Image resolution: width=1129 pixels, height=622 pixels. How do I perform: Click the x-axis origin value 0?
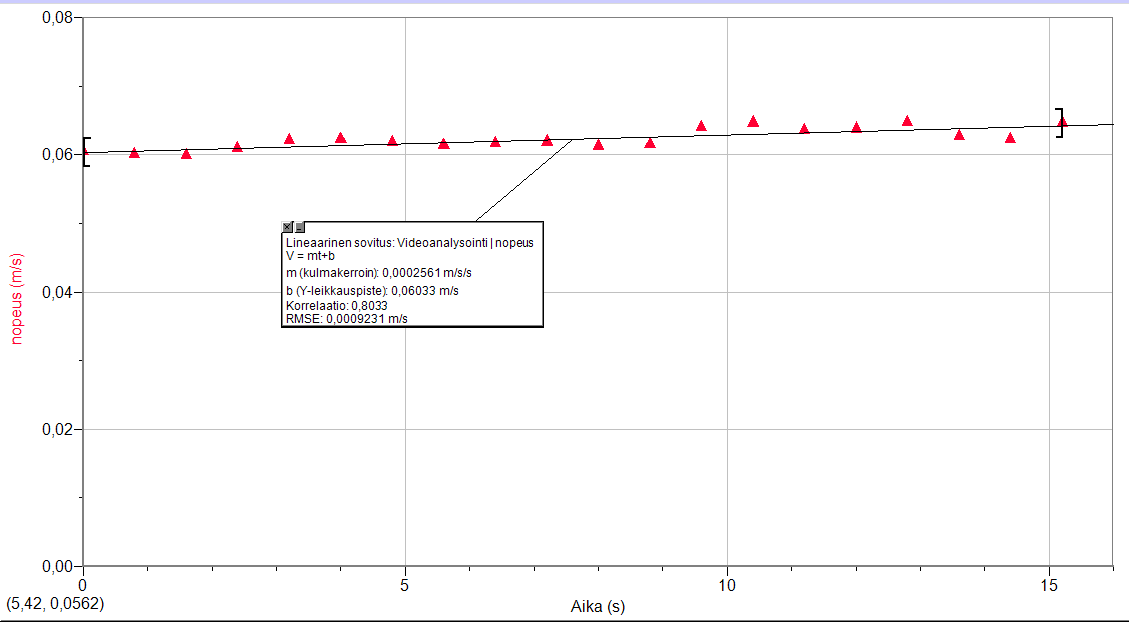83,583
